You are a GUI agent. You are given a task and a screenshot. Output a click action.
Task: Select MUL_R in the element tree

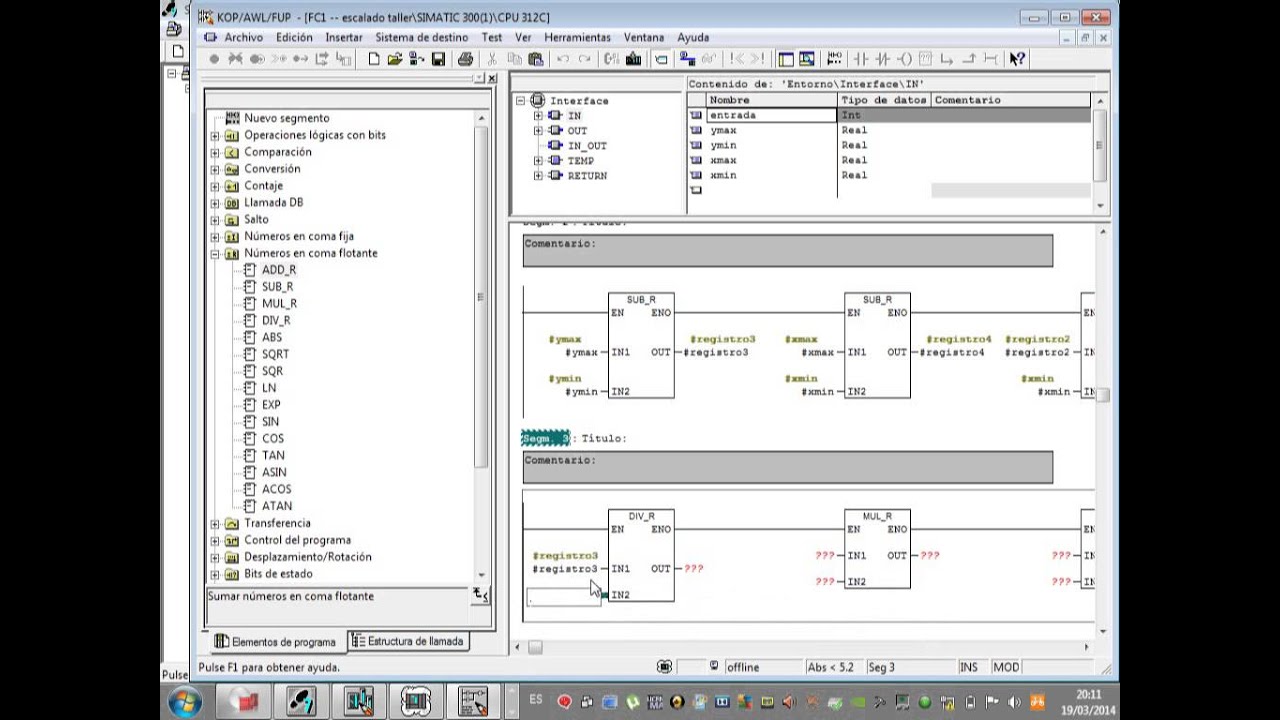coord(279,304)
